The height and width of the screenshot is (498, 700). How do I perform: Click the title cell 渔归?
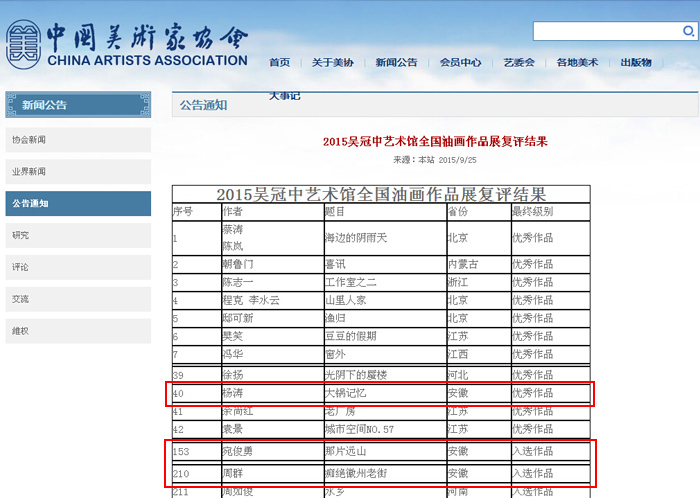click(x=385, y=318)
